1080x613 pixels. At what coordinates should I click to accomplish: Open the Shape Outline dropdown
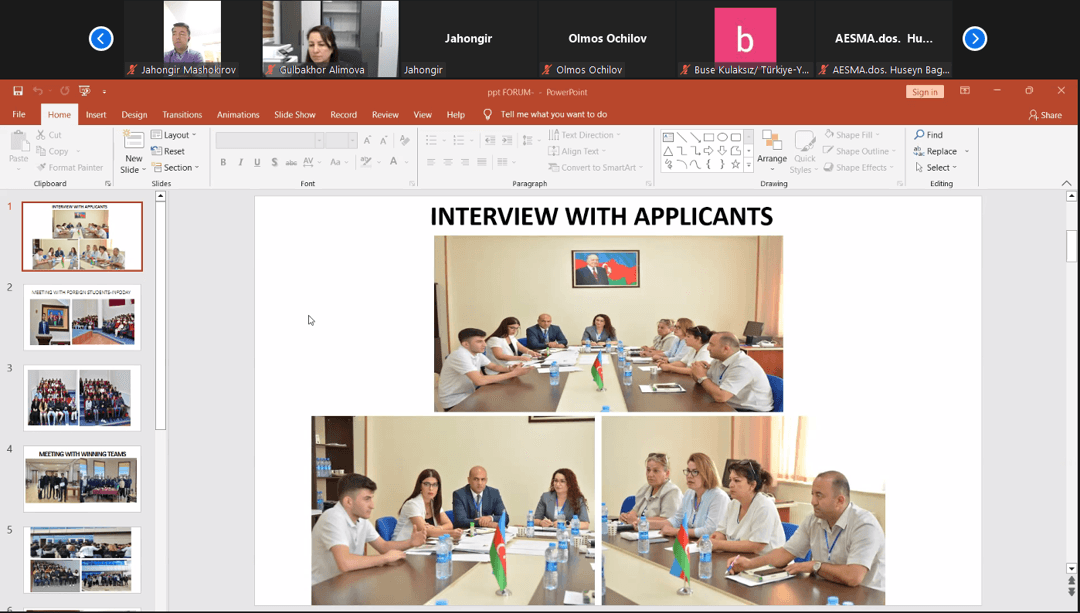tap(860, 151)
